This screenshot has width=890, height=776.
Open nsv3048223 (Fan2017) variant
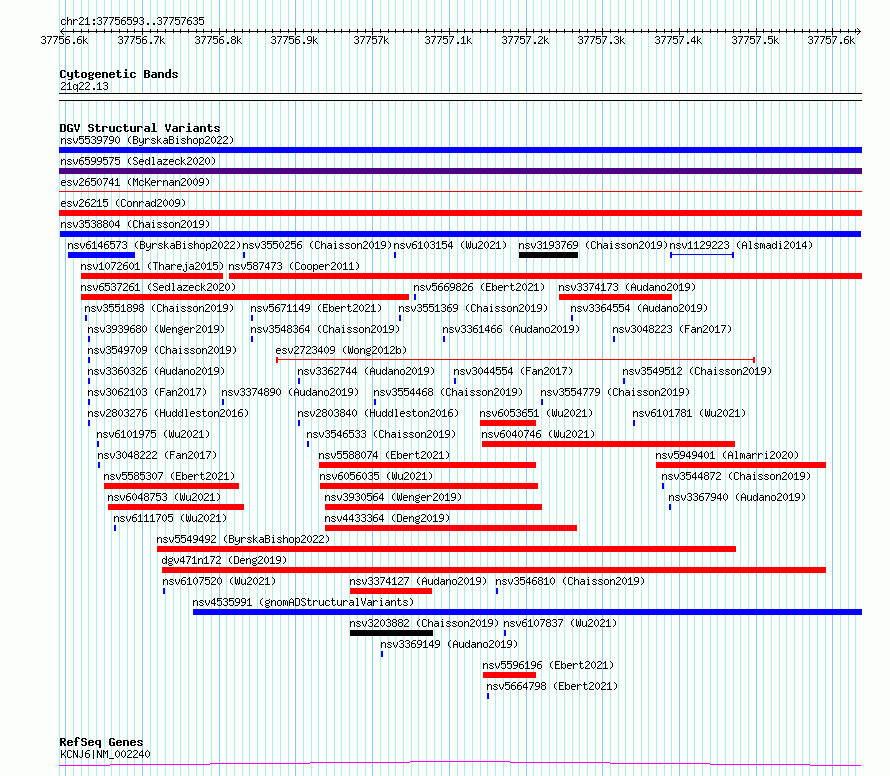click(x=672, y=329)
